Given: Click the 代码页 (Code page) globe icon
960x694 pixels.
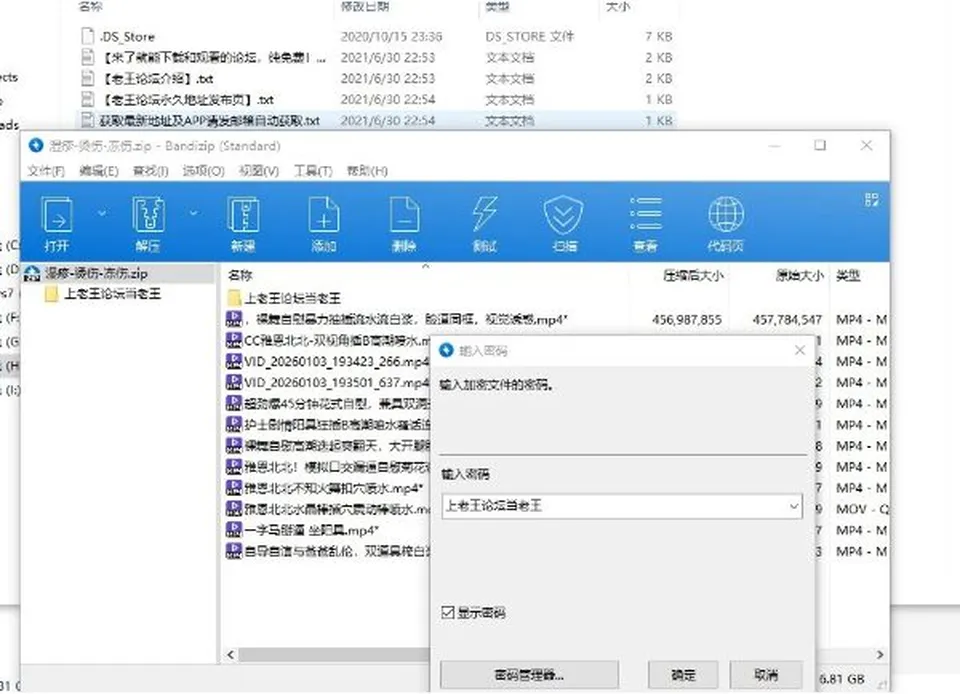Looking at the screenshot, I should [726, 214].
